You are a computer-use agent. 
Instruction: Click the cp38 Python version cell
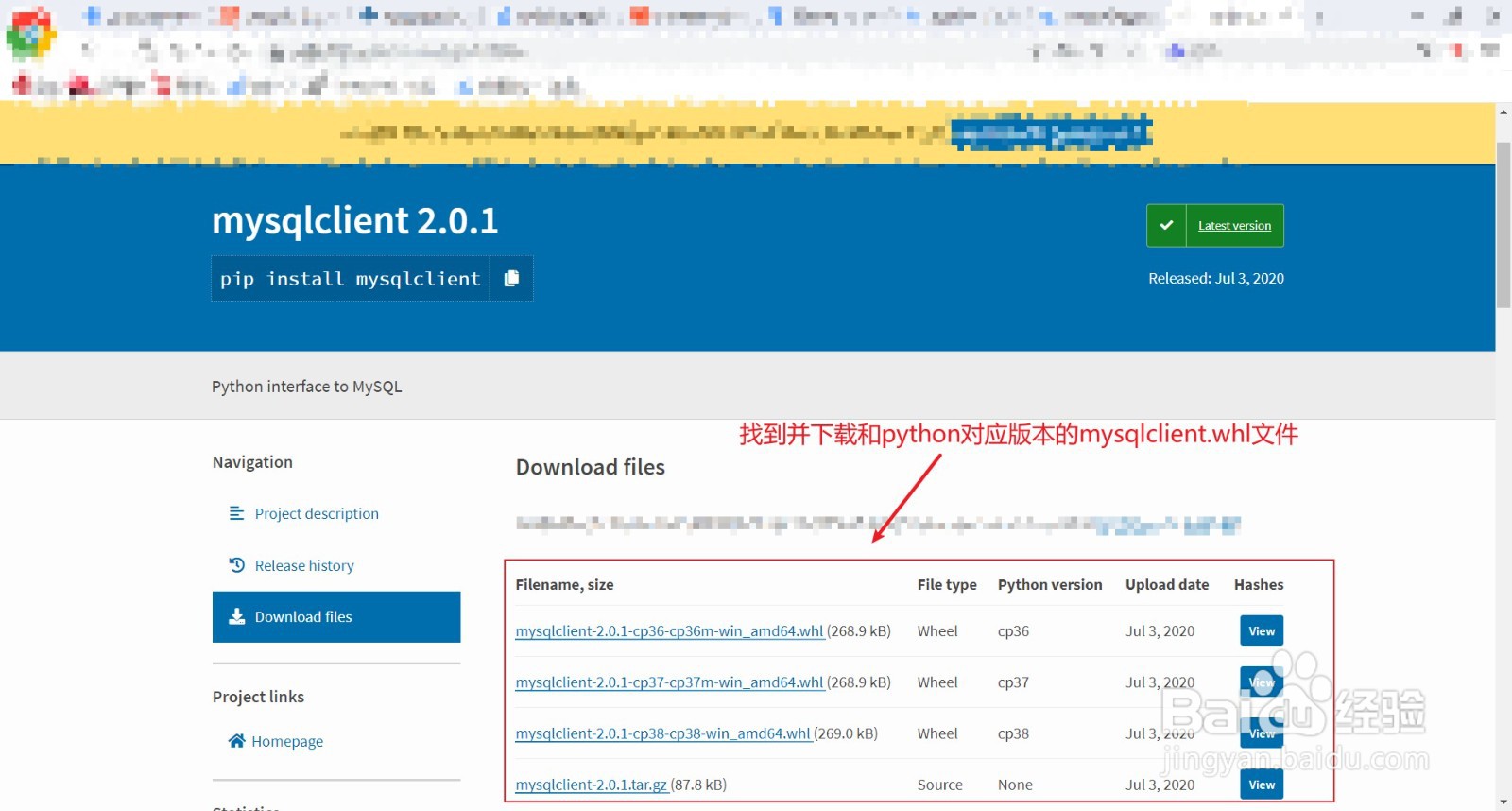1013,733
